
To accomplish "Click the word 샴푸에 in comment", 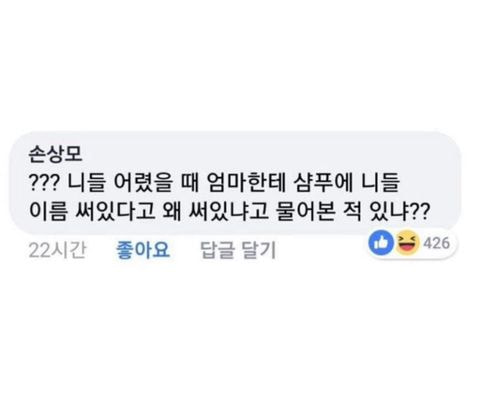I will [x=323, y=183].
